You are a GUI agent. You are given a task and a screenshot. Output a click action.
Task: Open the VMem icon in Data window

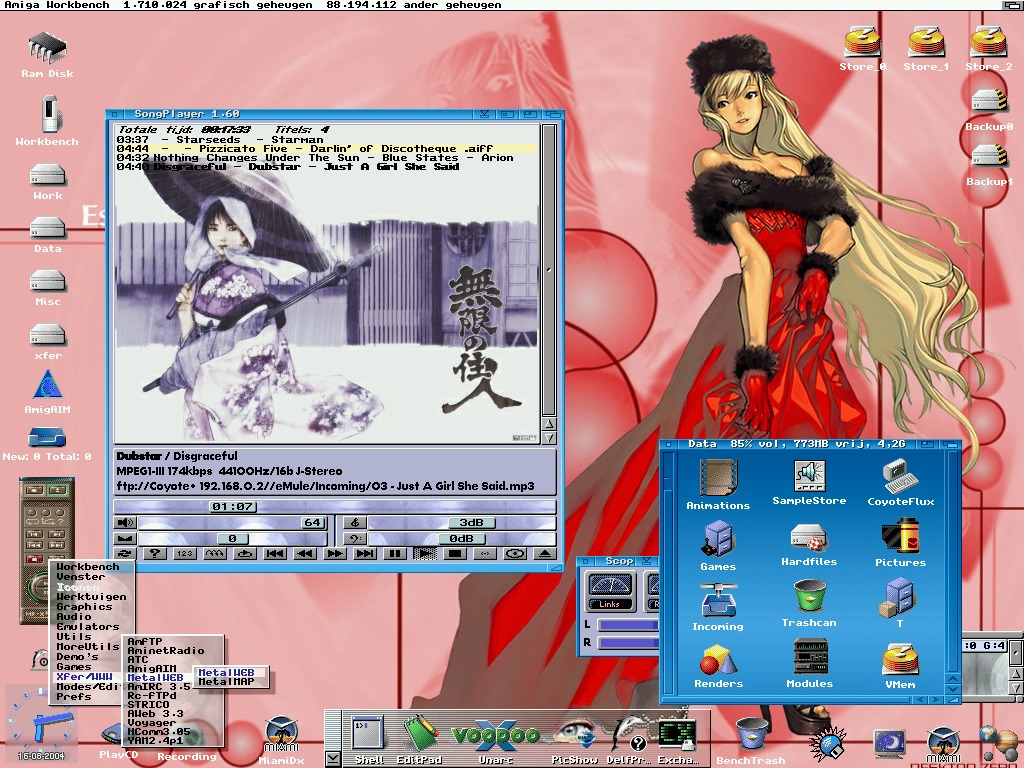point(900,666)
